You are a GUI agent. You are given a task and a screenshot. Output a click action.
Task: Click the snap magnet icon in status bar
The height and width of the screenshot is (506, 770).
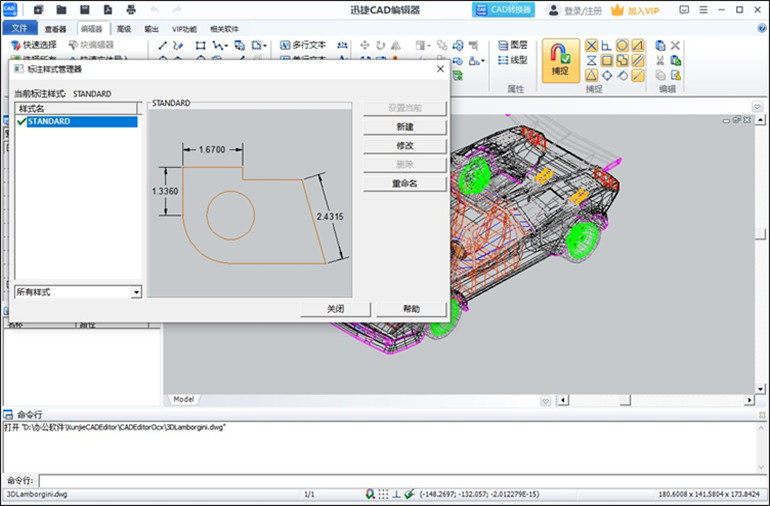coord(370,494)
